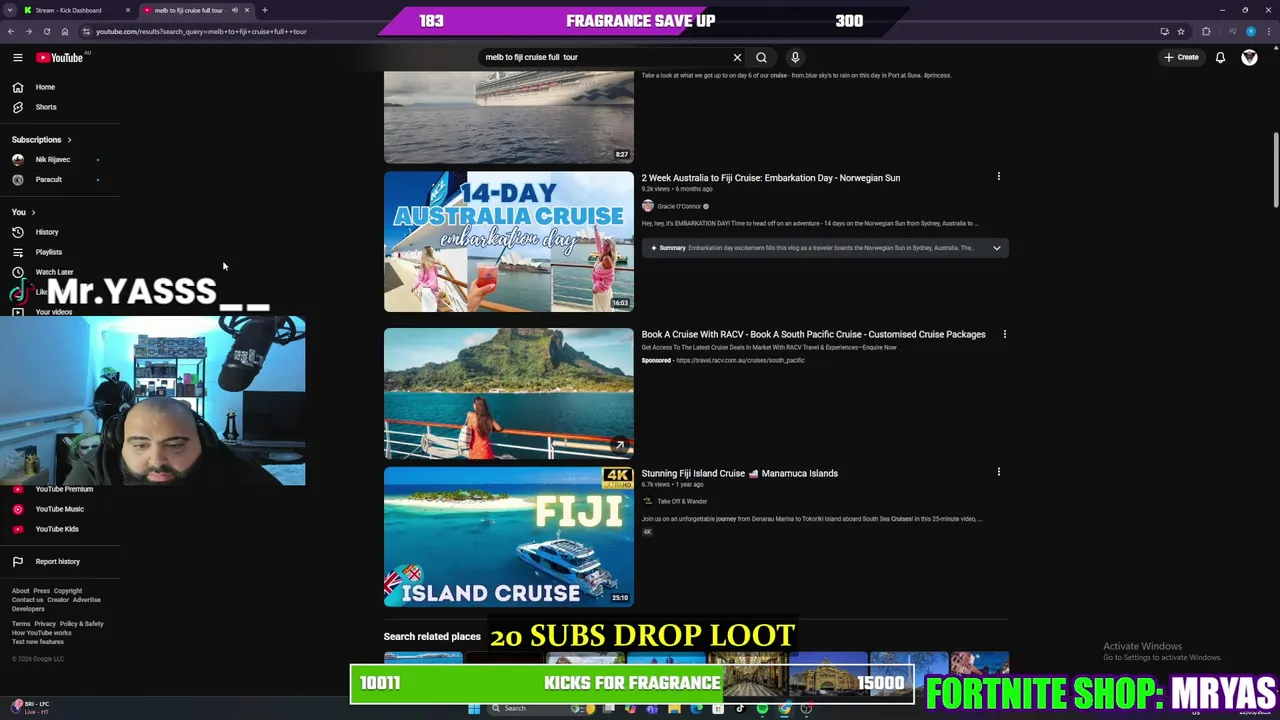Image resolution: width=1280 pixels, height=720 pixels.
Task: Open Chrome three-dot menu
Action: pyautogui.click(x=1270, y=31)
